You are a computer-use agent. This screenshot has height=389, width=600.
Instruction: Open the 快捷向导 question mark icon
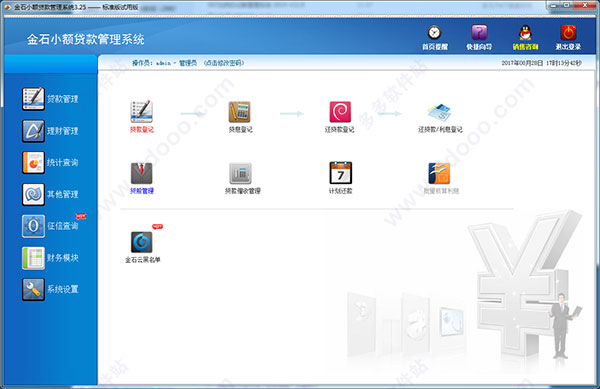[479, 33]
